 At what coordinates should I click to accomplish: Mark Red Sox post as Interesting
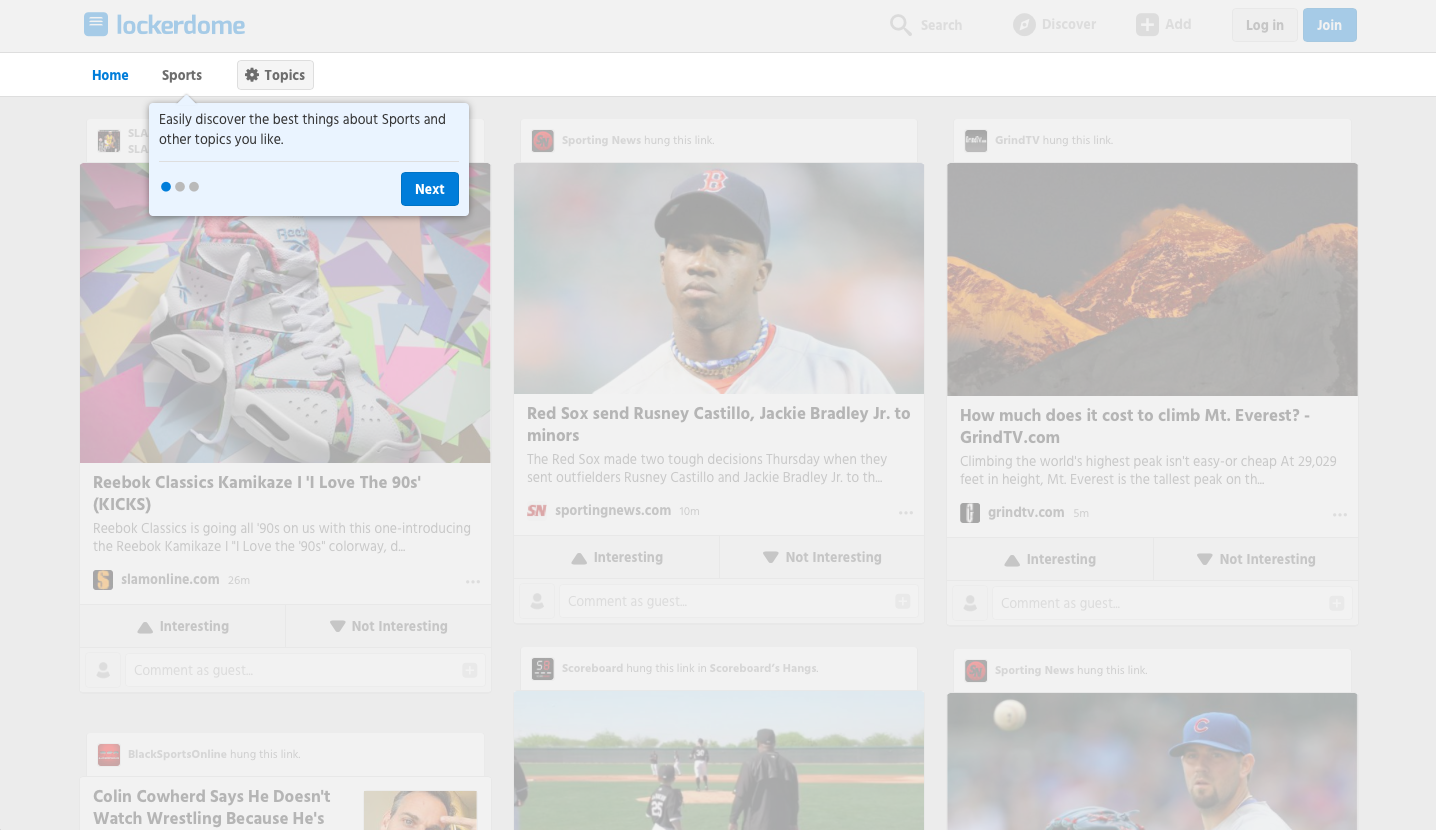[x=617, y=557]
